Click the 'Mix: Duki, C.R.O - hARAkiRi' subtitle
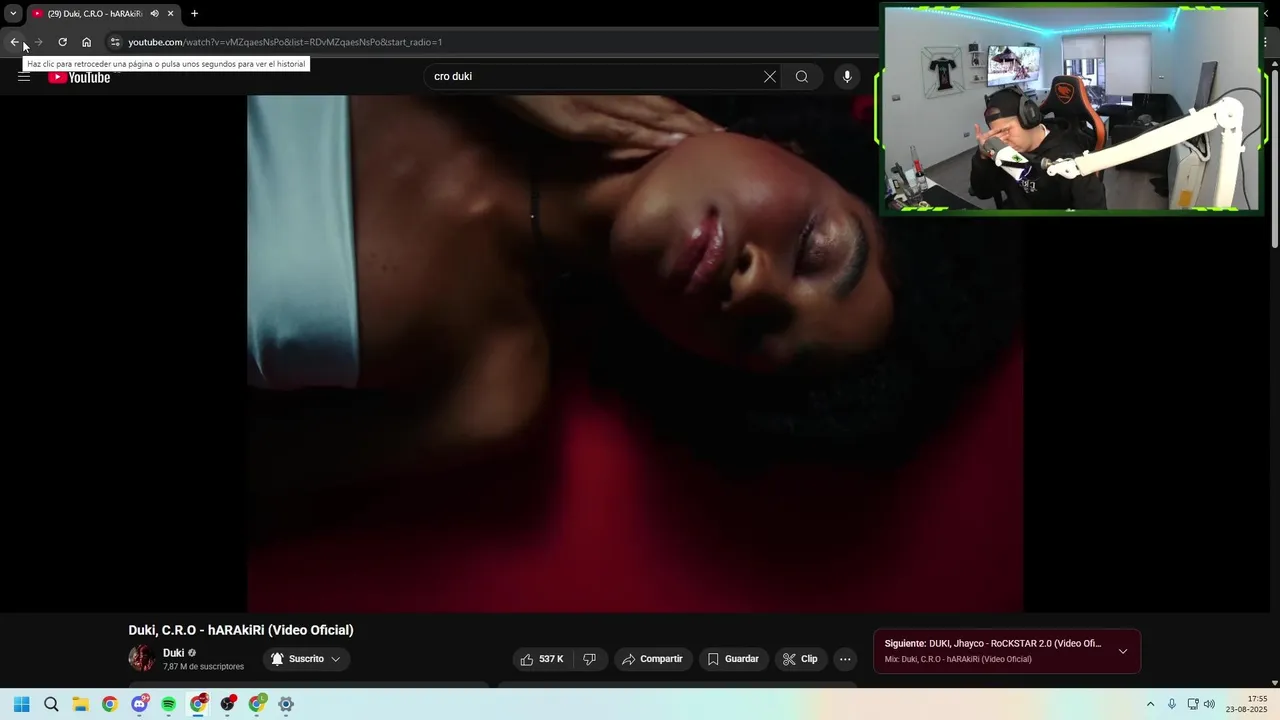The image size is (1280, 720). pyautogui.click(x=958, y=660)
